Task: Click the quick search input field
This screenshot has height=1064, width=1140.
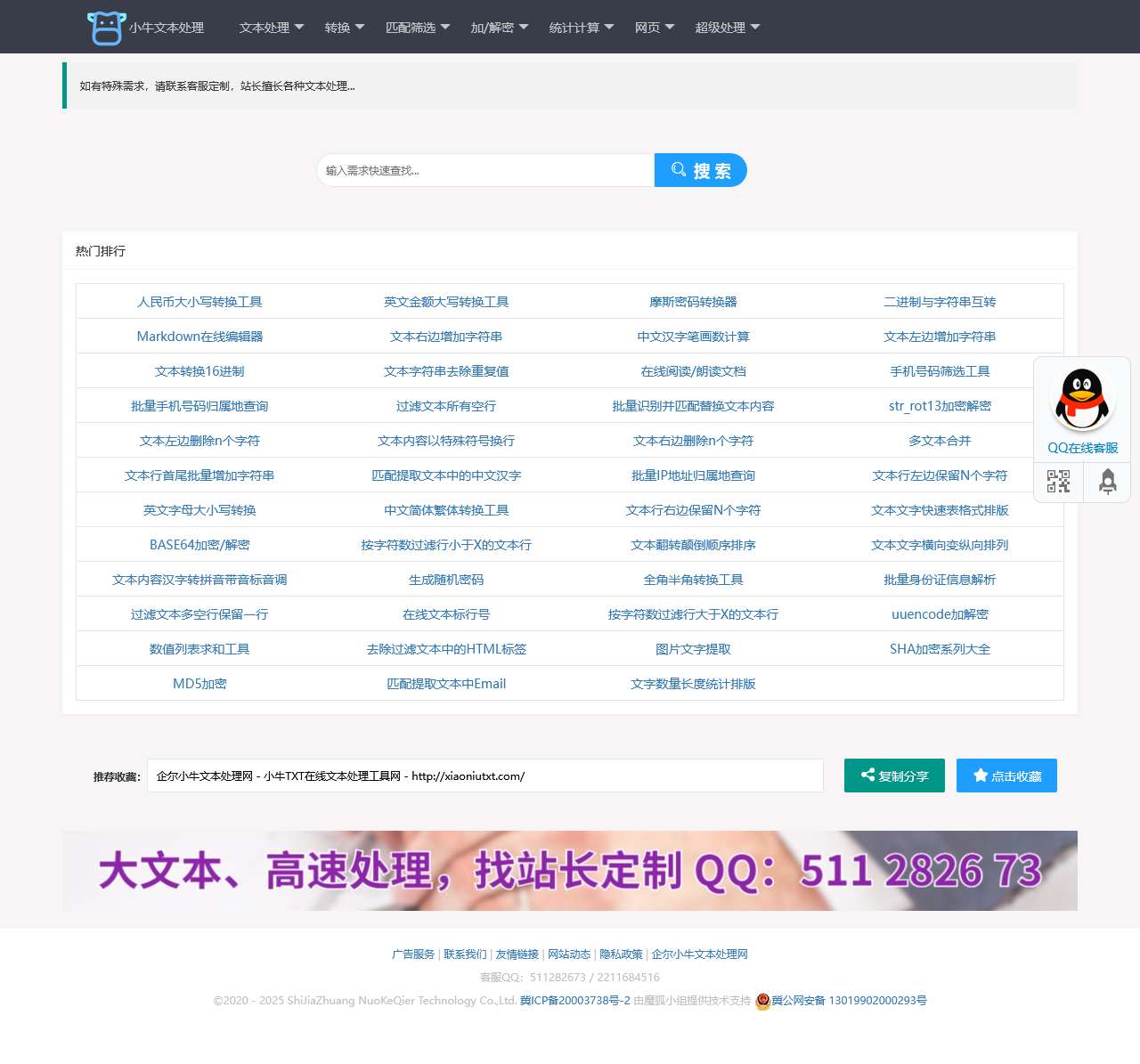Action: 485,170
